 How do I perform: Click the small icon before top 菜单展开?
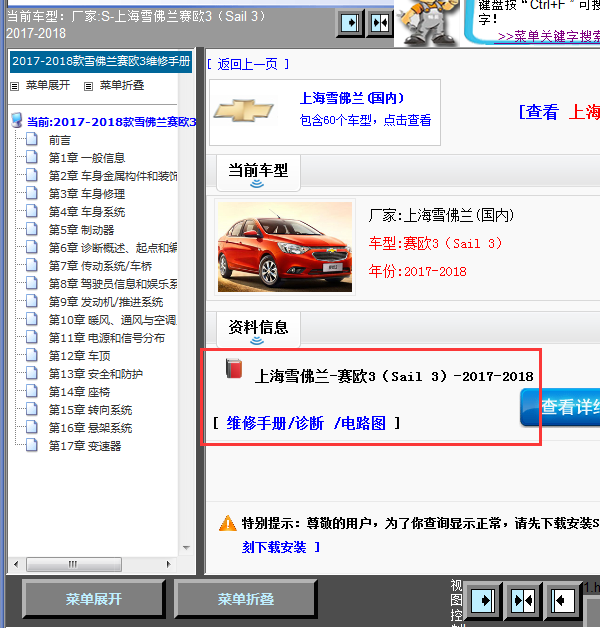coord(14,86)
